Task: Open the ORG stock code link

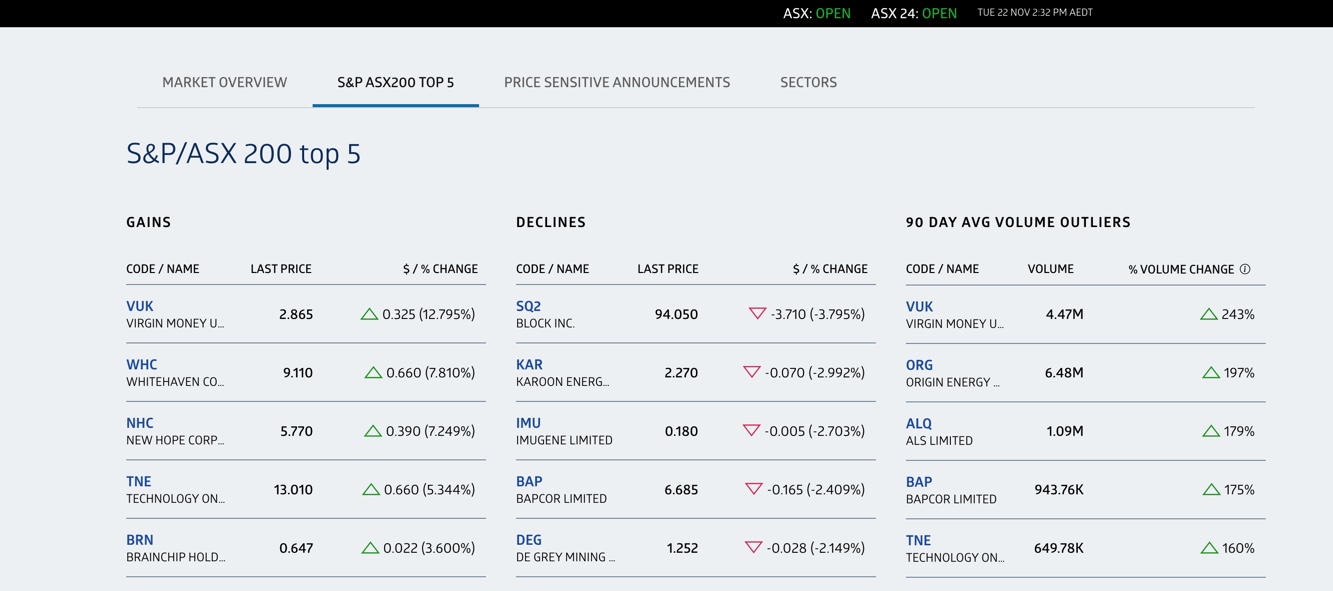Action: (919, 364)
